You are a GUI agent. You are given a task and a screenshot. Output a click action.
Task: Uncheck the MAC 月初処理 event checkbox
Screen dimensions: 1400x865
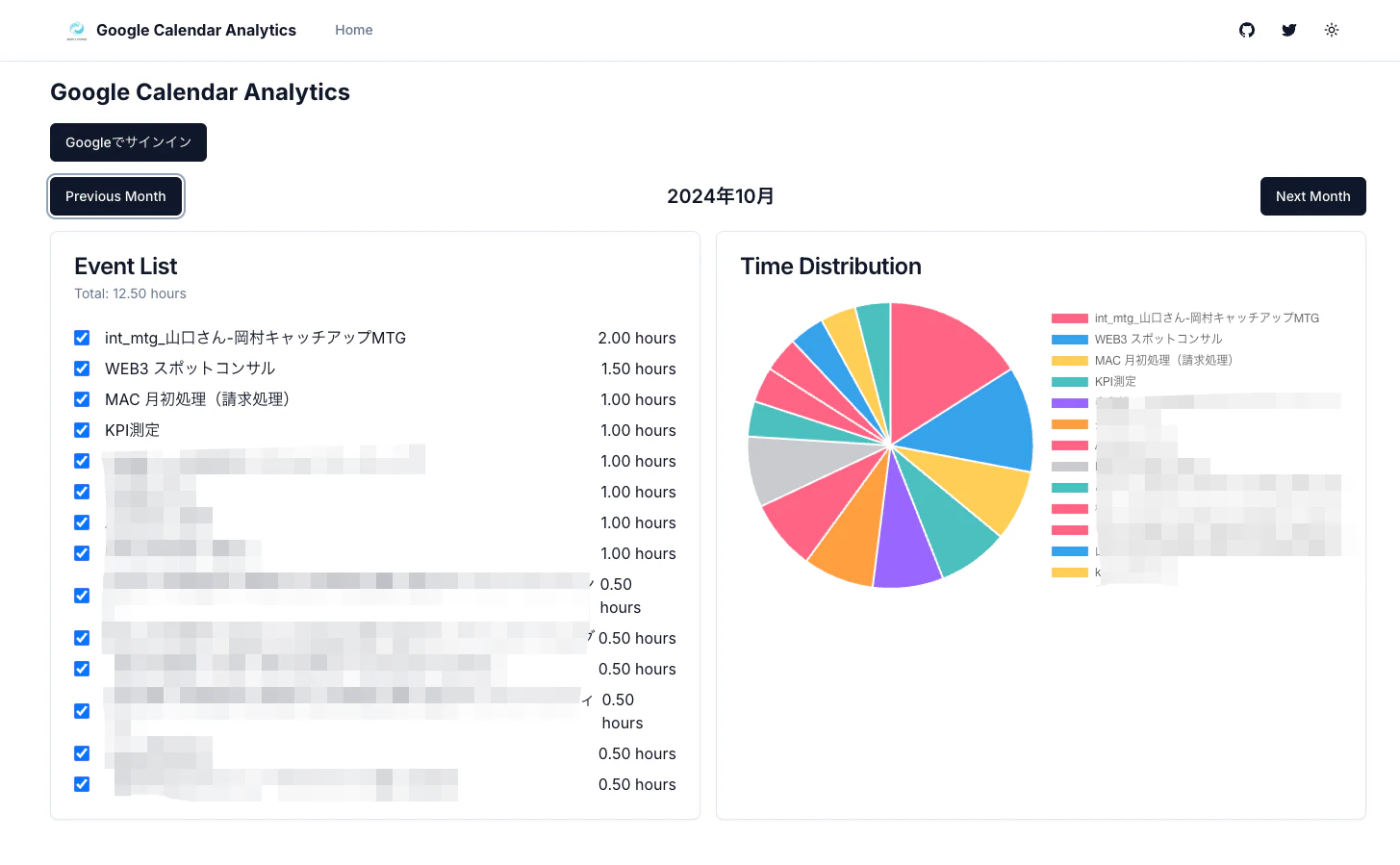pos(82,399)
